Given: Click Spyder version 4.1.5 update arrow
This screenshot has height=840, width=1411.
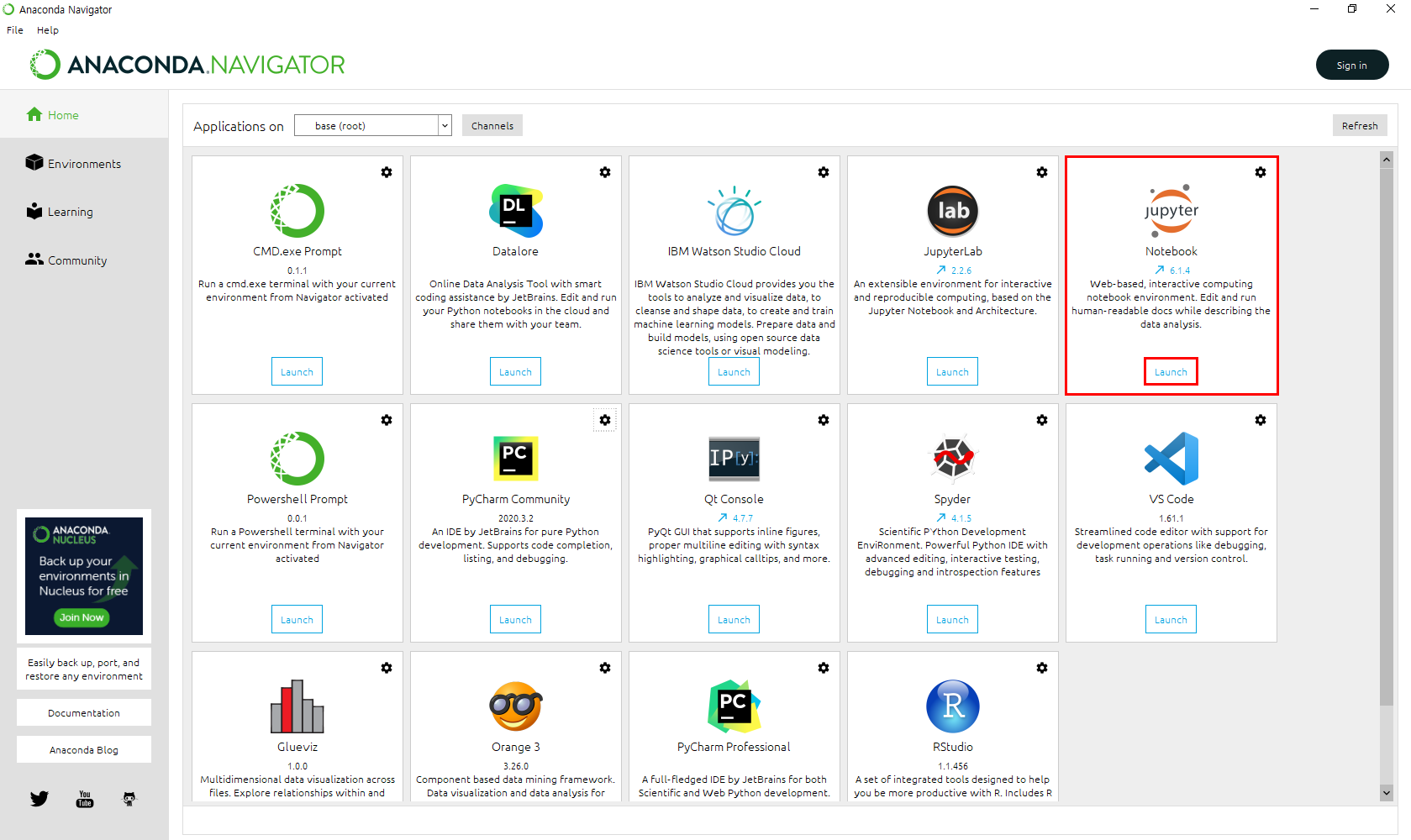Looking at the screenshot, I should coord(941,518).
